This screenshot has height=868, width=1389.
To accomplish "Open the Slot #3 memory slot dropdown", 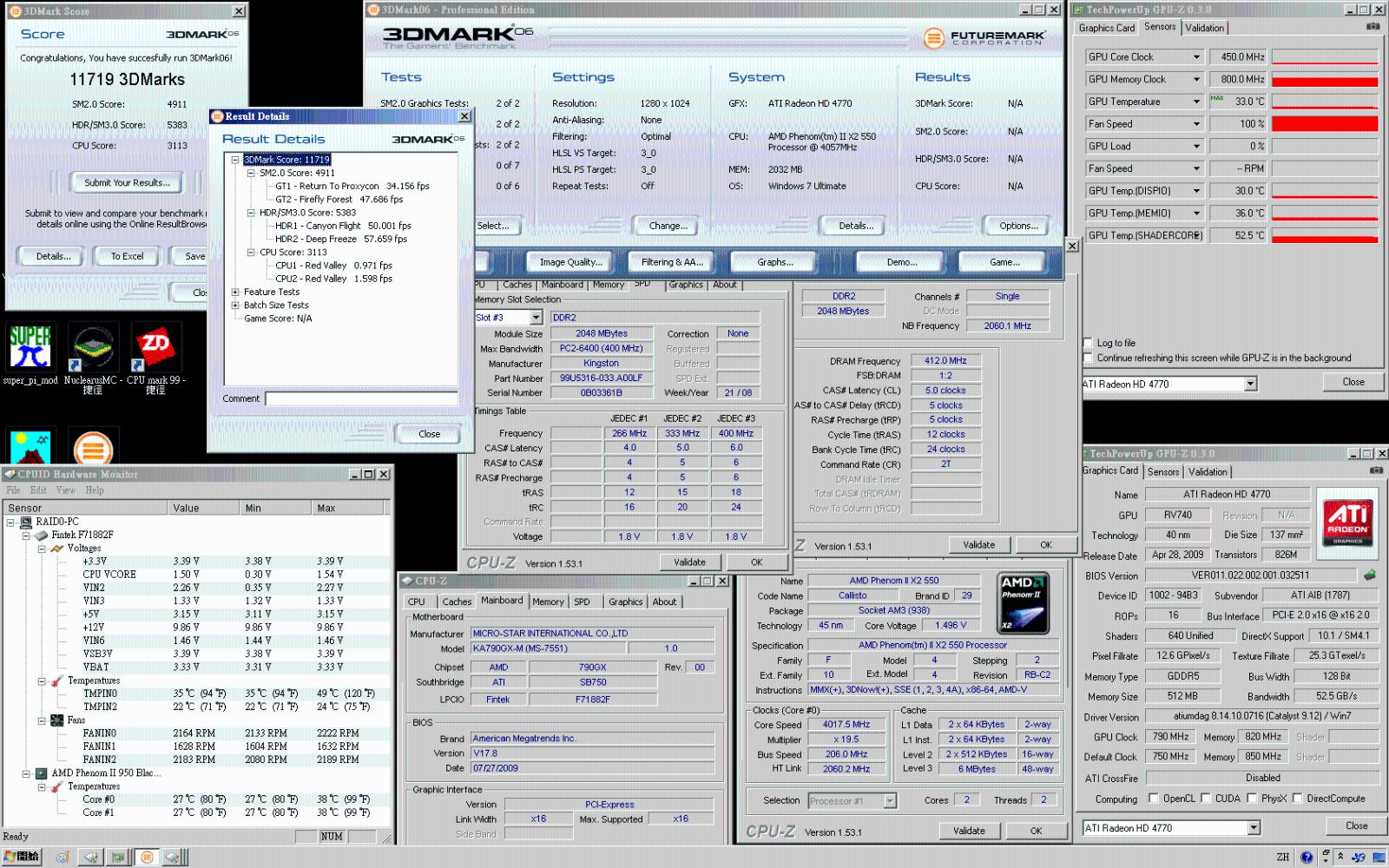I will 536,318.
